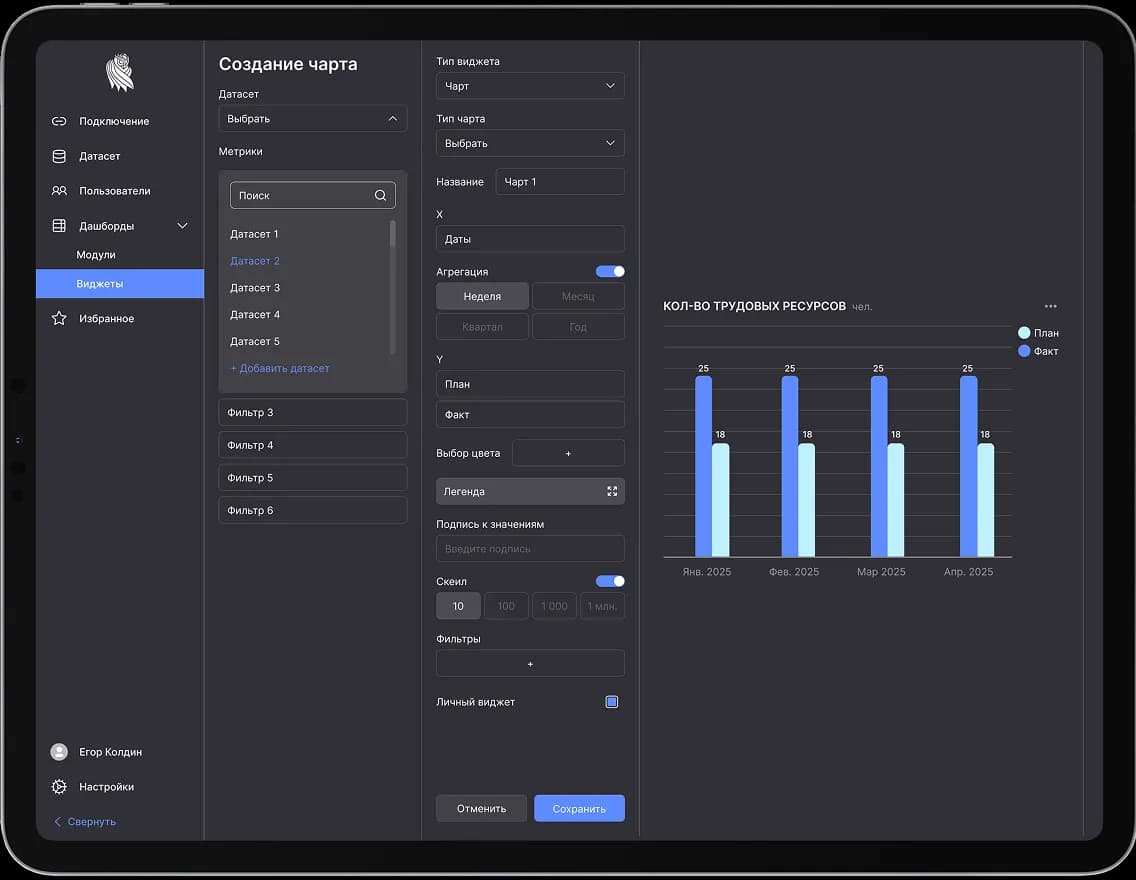Click the Пользователи users icon
The image size is (1136, 880).
coord(59,191)
